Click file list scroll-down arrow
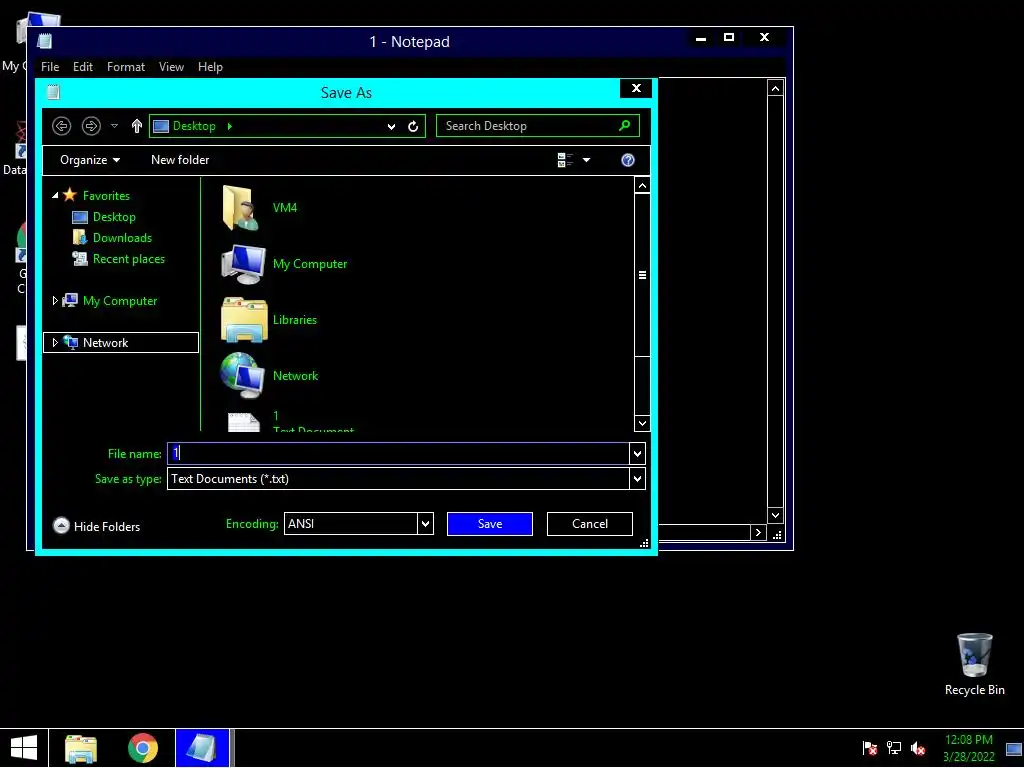 [642, 423]
